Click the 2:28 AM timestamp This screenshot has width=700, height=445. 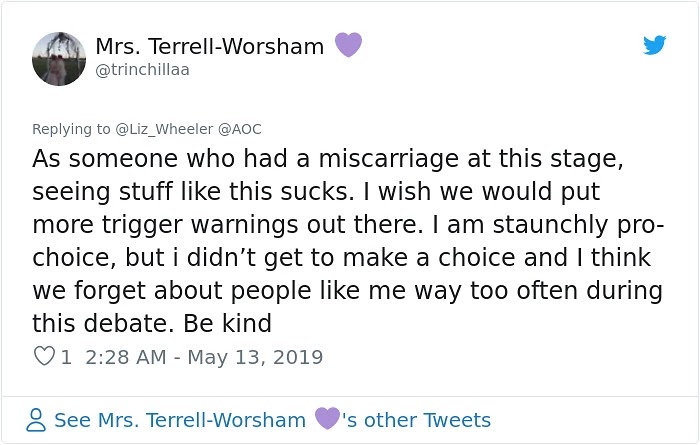[129, 357]
